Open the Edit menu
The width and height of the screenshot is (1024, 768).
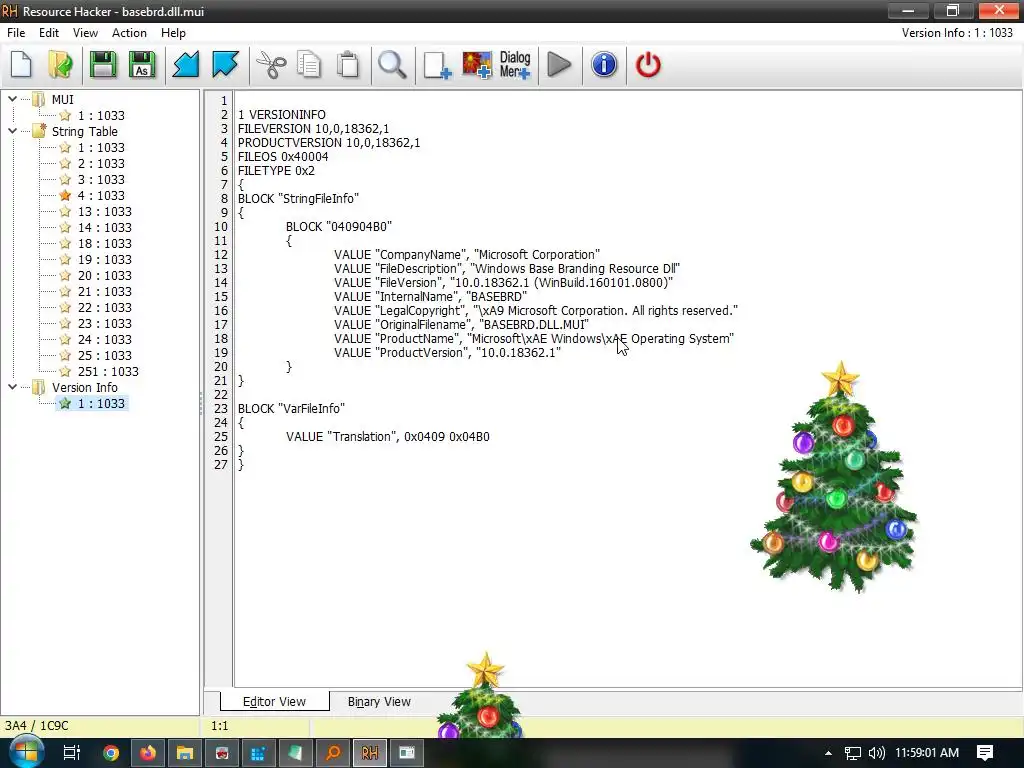pos(48,33)
